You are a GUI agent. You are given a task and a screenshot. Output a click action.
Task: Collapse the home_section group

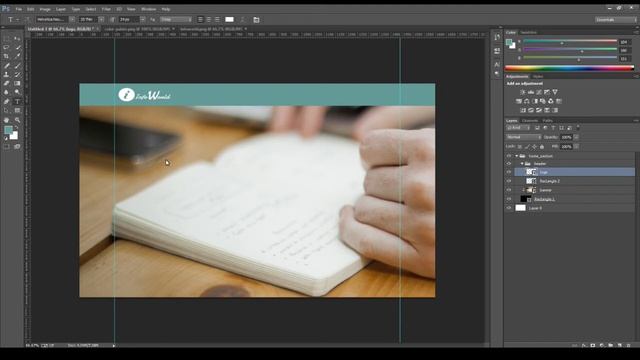517,156
